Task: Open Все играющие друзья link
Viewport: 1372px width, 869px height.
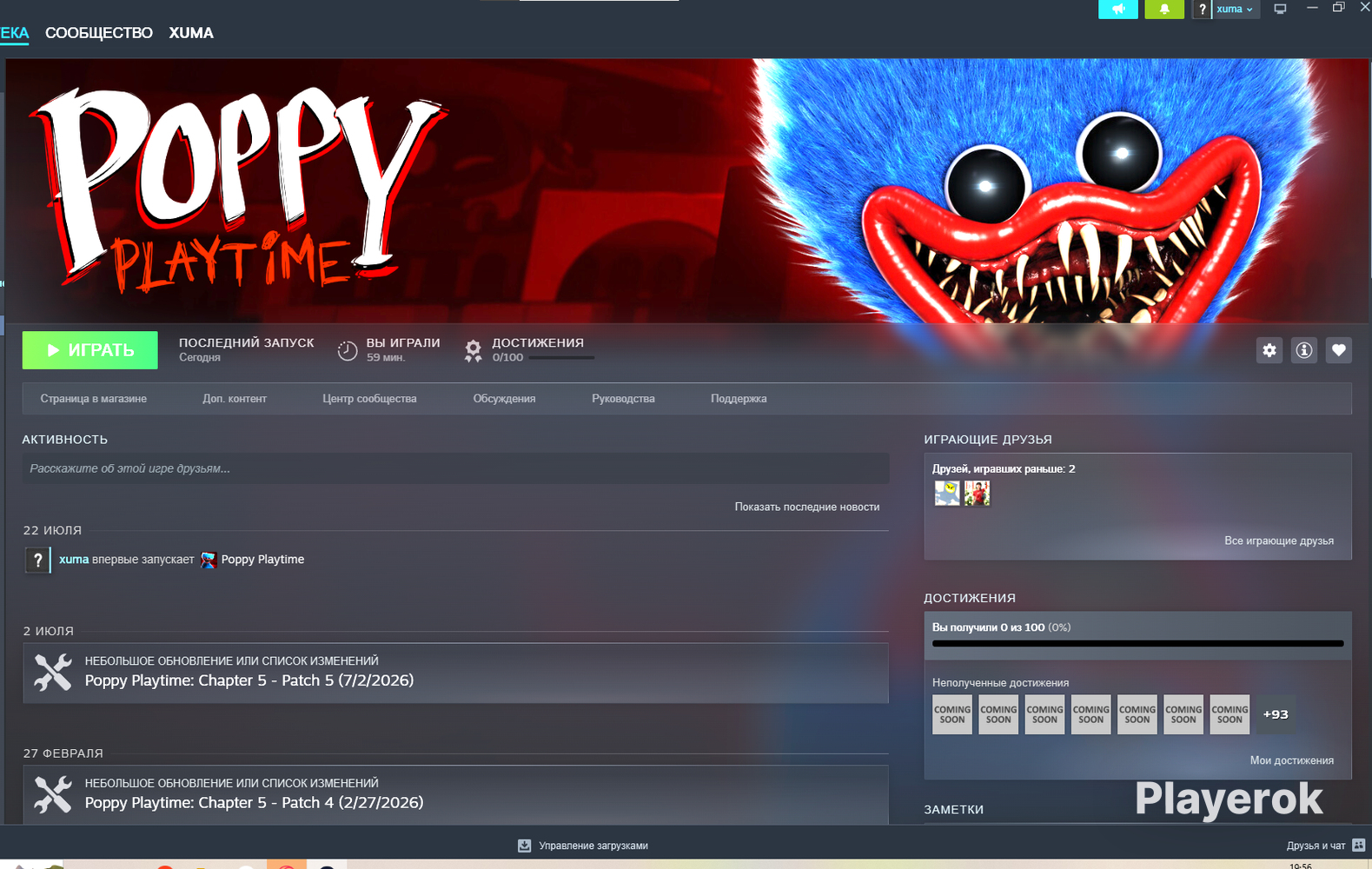Action: coord(1279,541)
